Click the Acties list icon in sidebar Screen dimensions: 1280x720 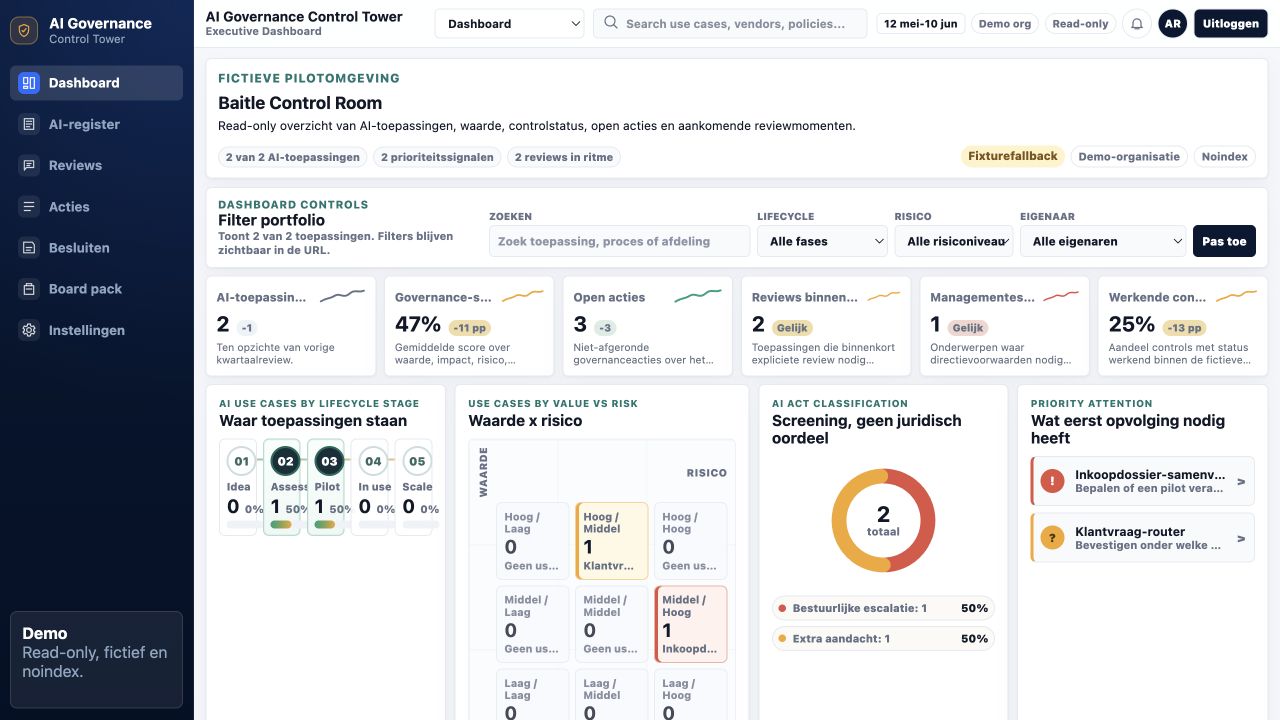(x=29, y=206)
